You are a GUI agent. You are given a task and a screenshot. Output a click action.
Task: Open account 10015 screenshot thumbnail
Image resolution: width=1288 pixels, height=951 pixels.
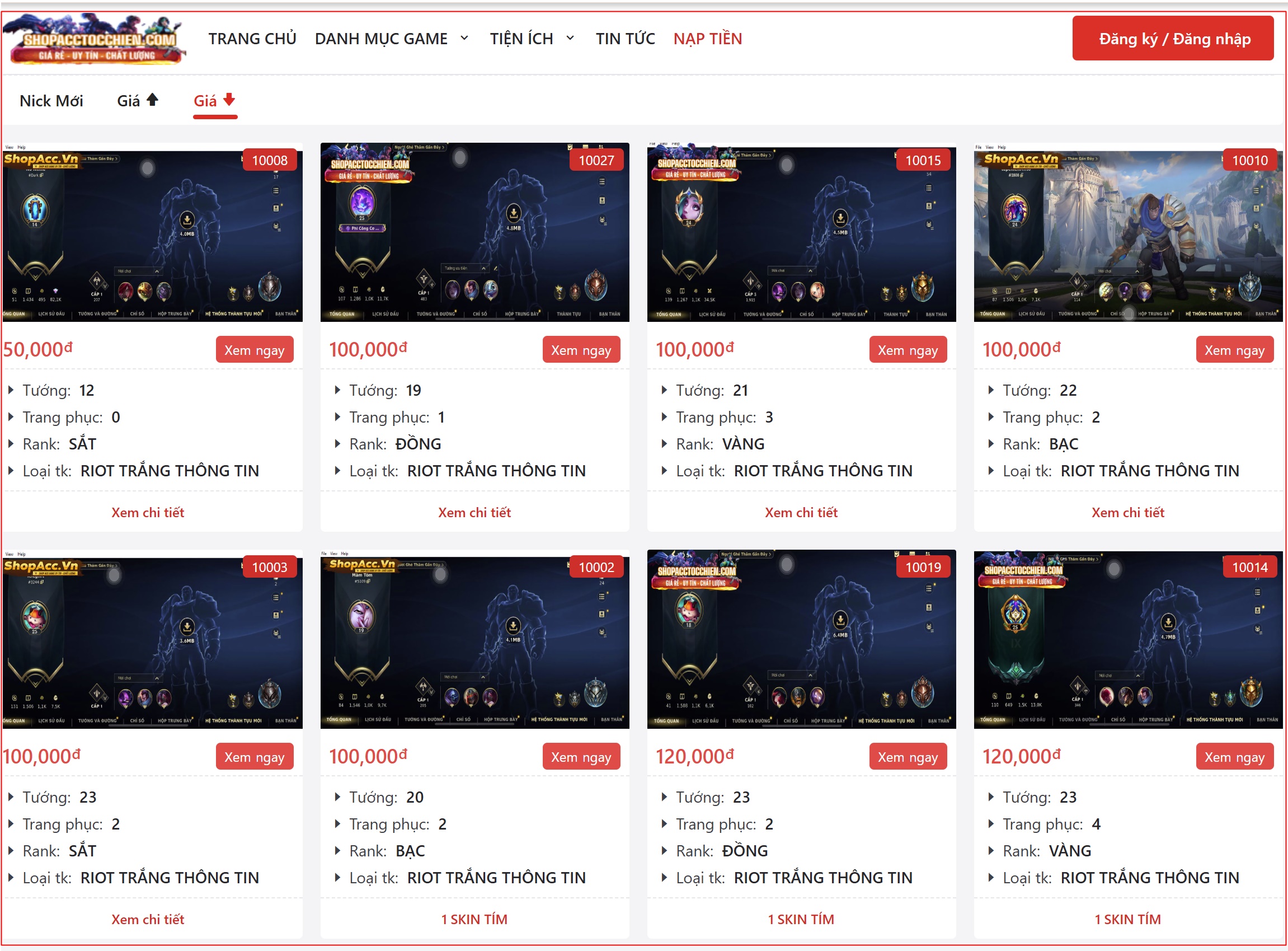[802, 232]
